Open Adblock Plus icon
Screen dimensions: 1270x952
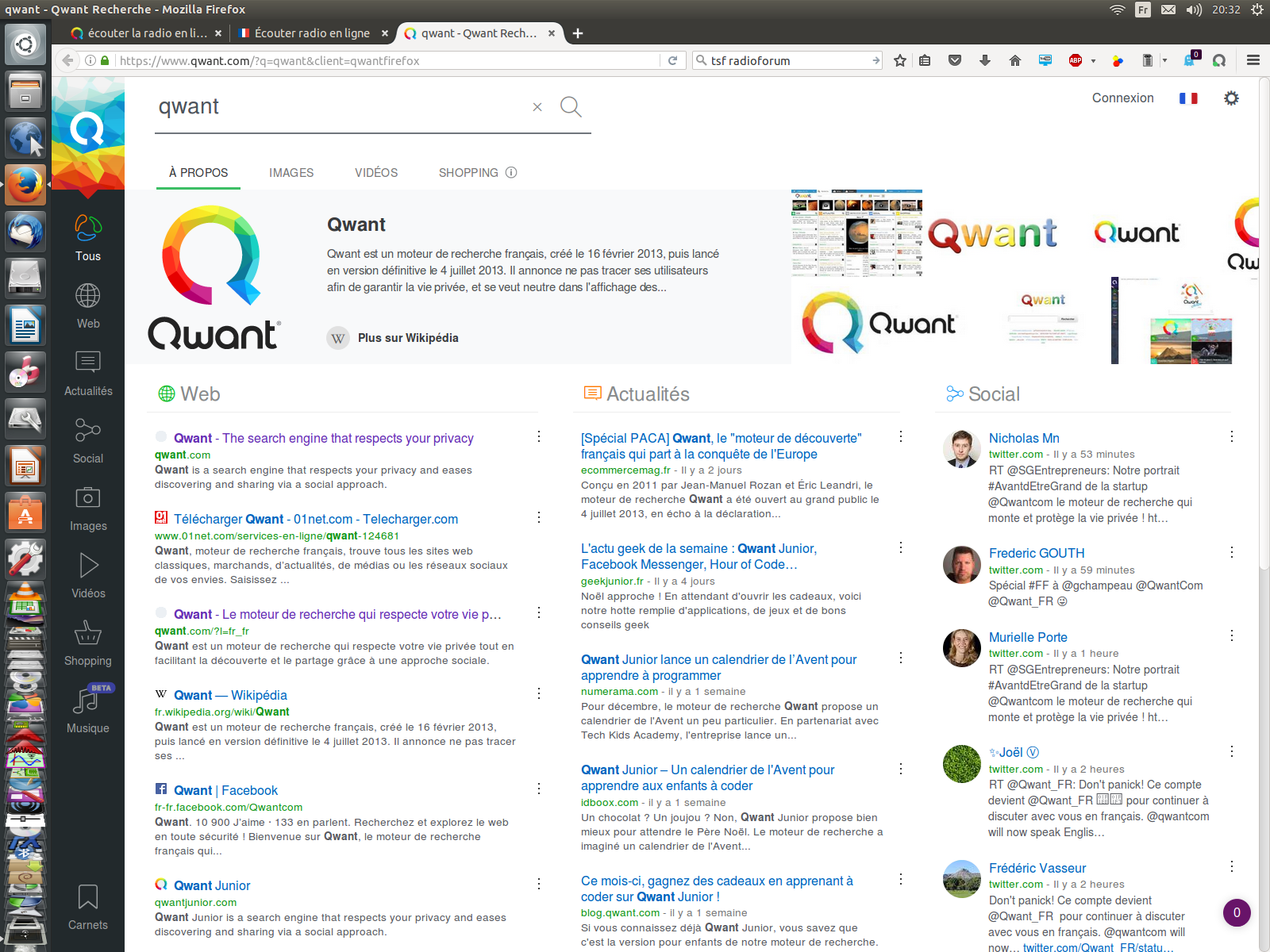click(1076, 60)
